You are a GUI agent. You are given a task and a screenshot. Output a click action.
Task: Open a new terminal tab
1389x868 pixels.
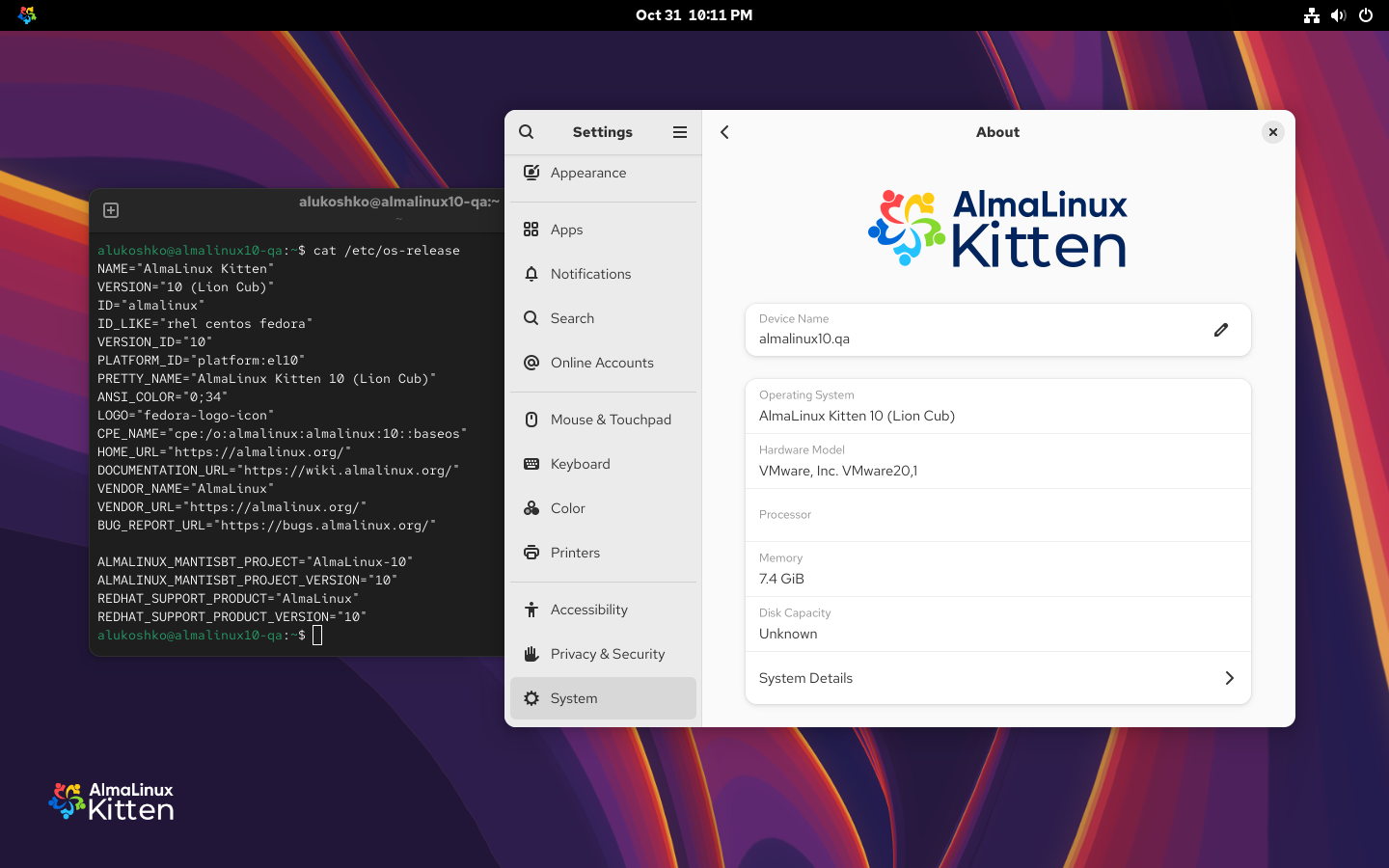(111, 209)
